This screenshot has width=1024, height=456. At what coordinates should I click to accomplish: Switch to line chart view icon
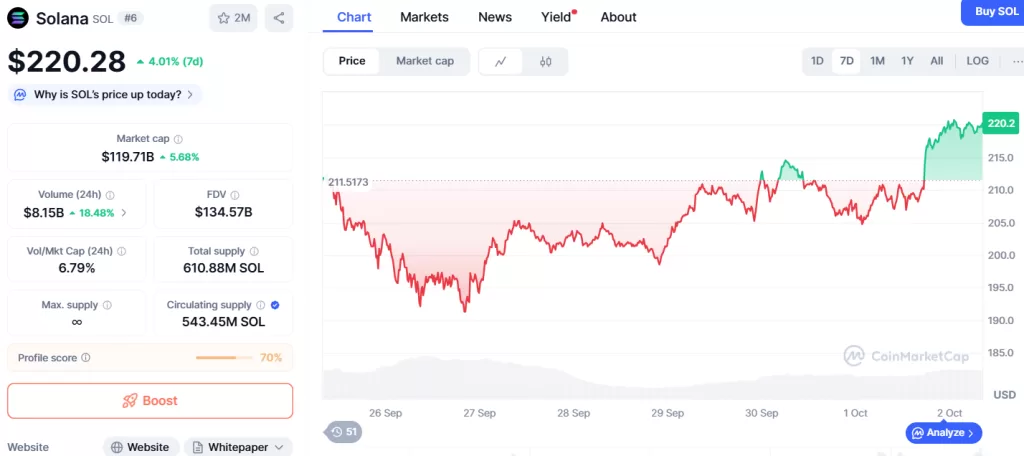point(501,61)
